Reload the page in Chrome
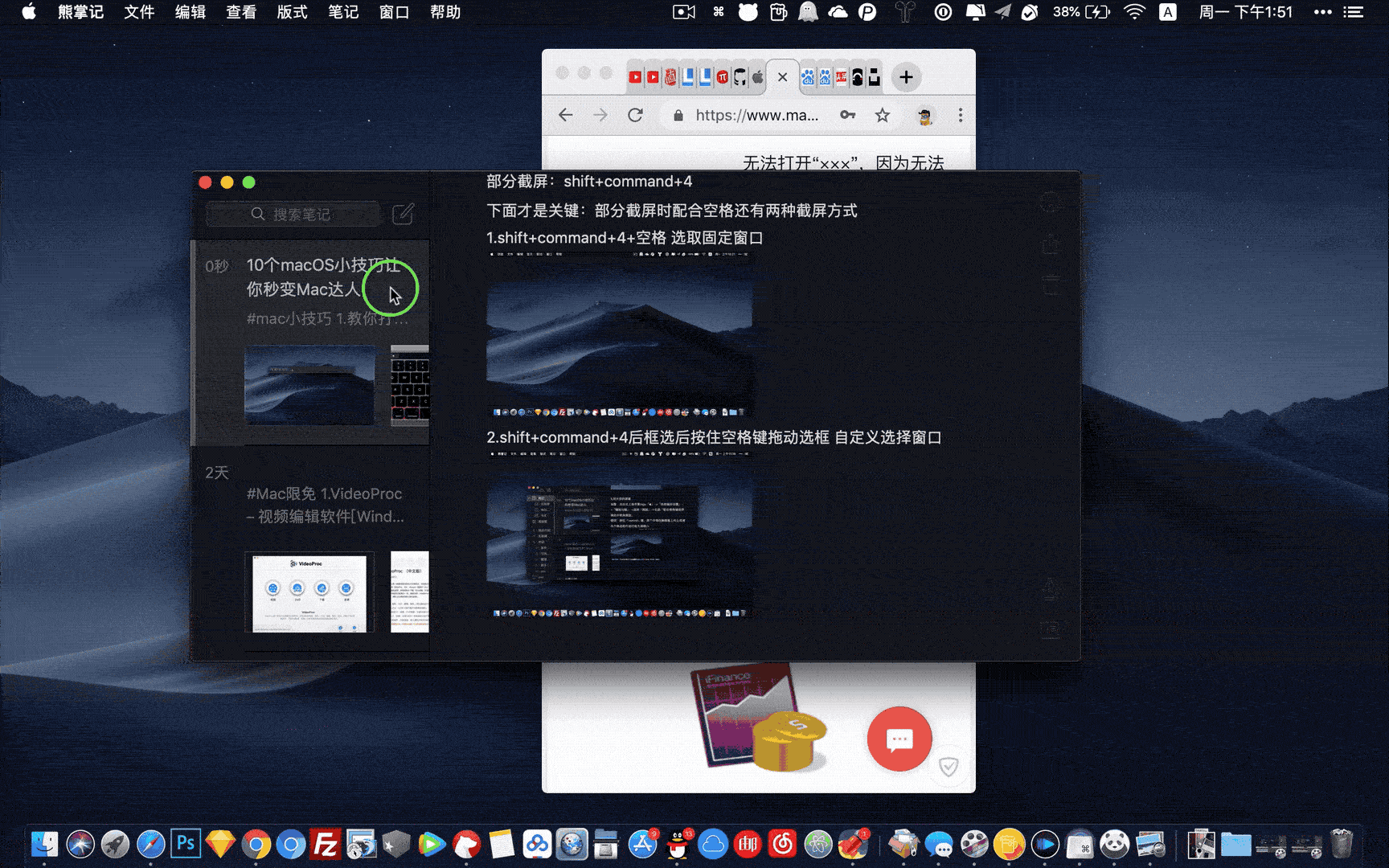The height and width of the screenshot is (868, 1389). (x=635, y=115)
